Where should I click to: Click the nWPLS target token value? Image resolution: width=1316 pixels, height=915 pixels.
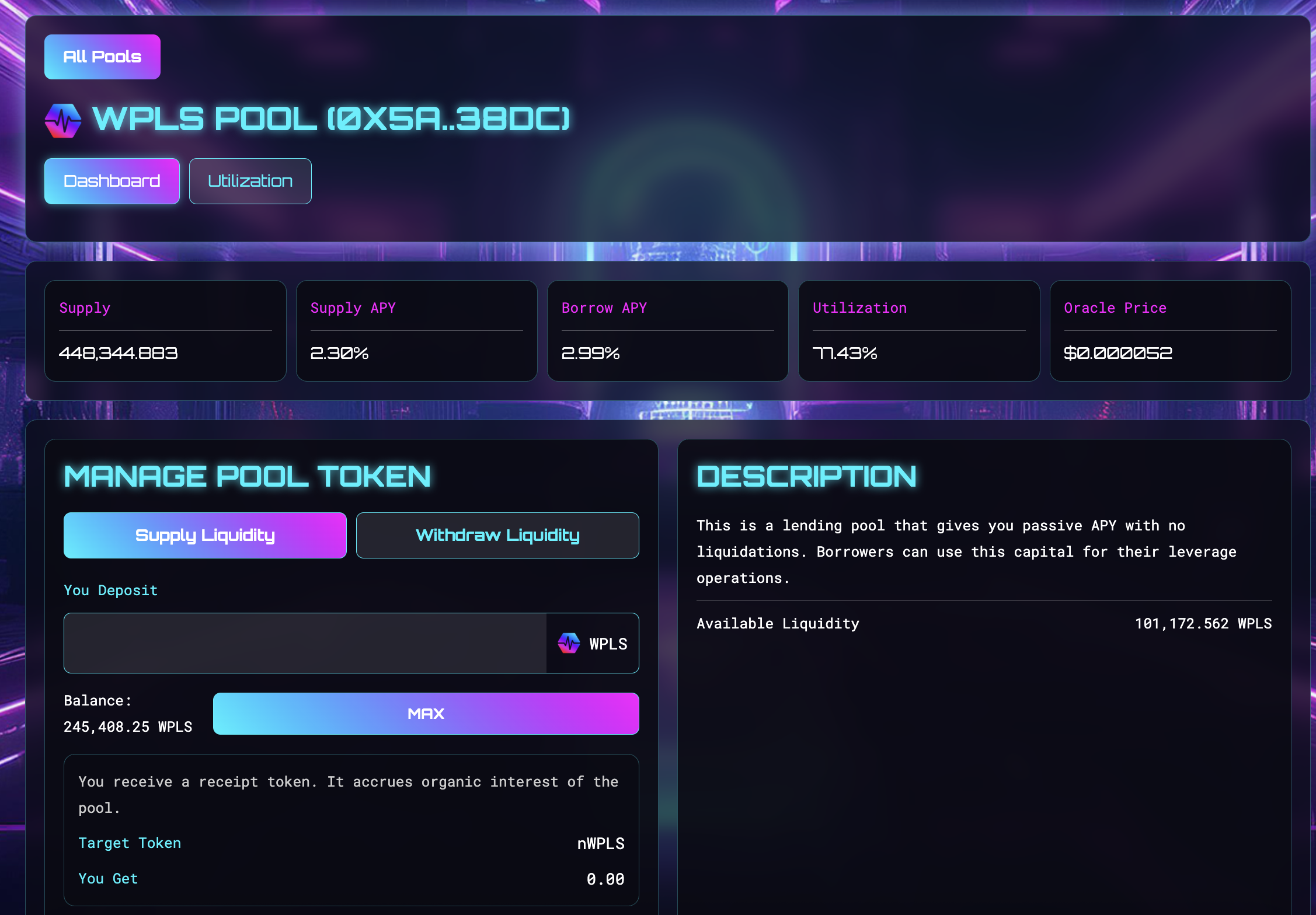click(x=600, y=843)
